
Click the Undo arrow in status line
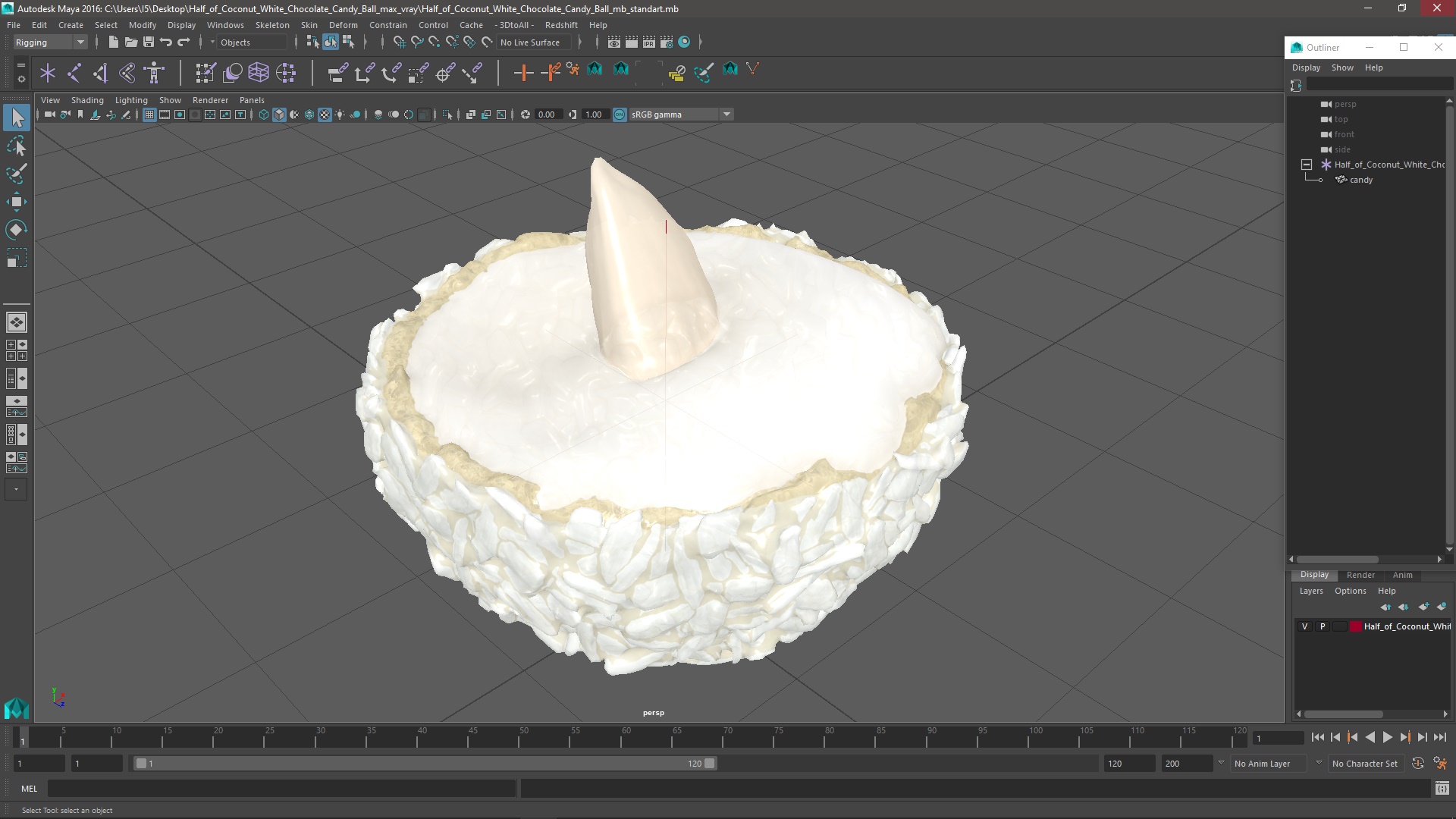point(166,42)
